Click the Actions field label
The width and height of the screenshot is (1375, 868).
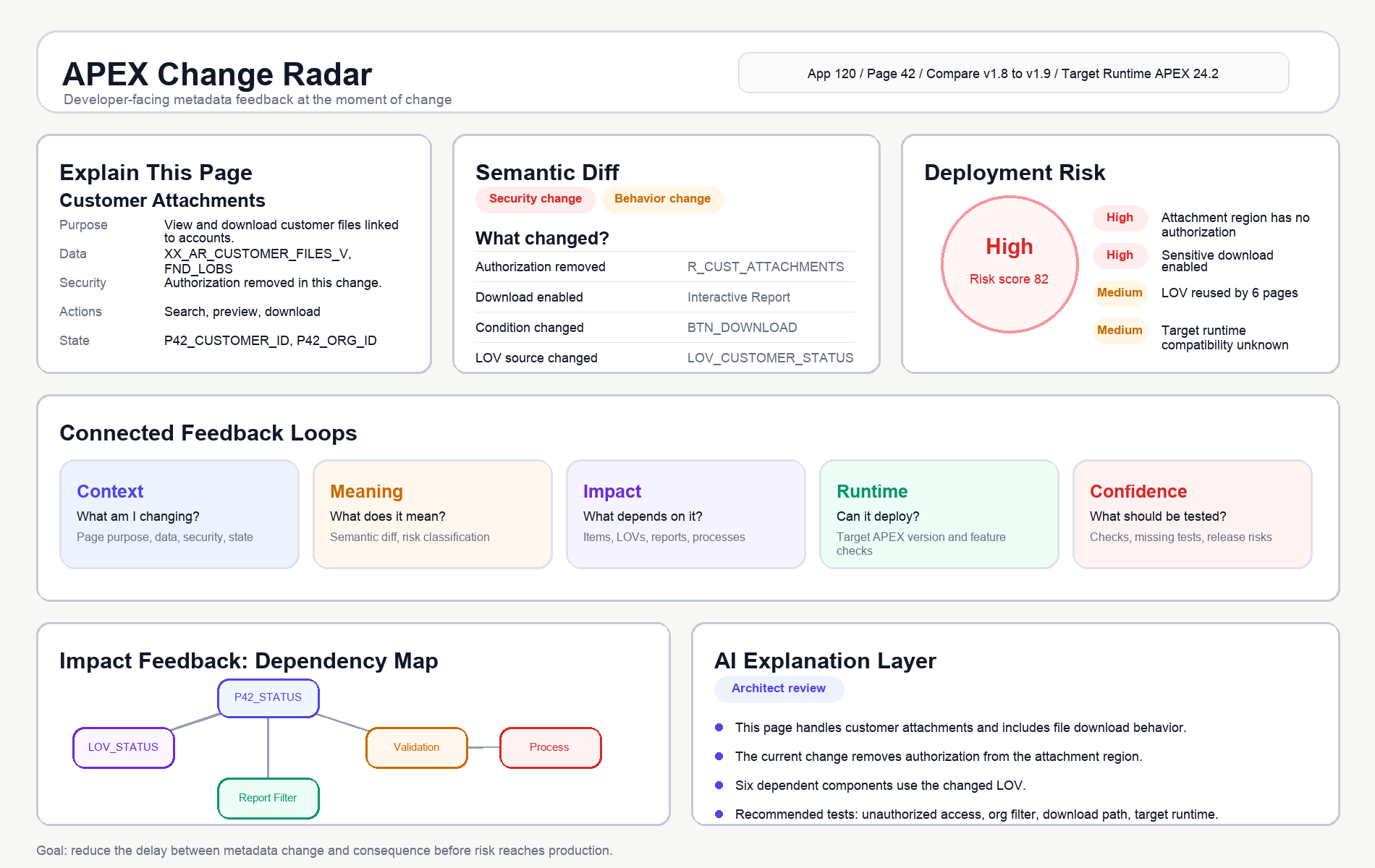(x=80, y=312)
